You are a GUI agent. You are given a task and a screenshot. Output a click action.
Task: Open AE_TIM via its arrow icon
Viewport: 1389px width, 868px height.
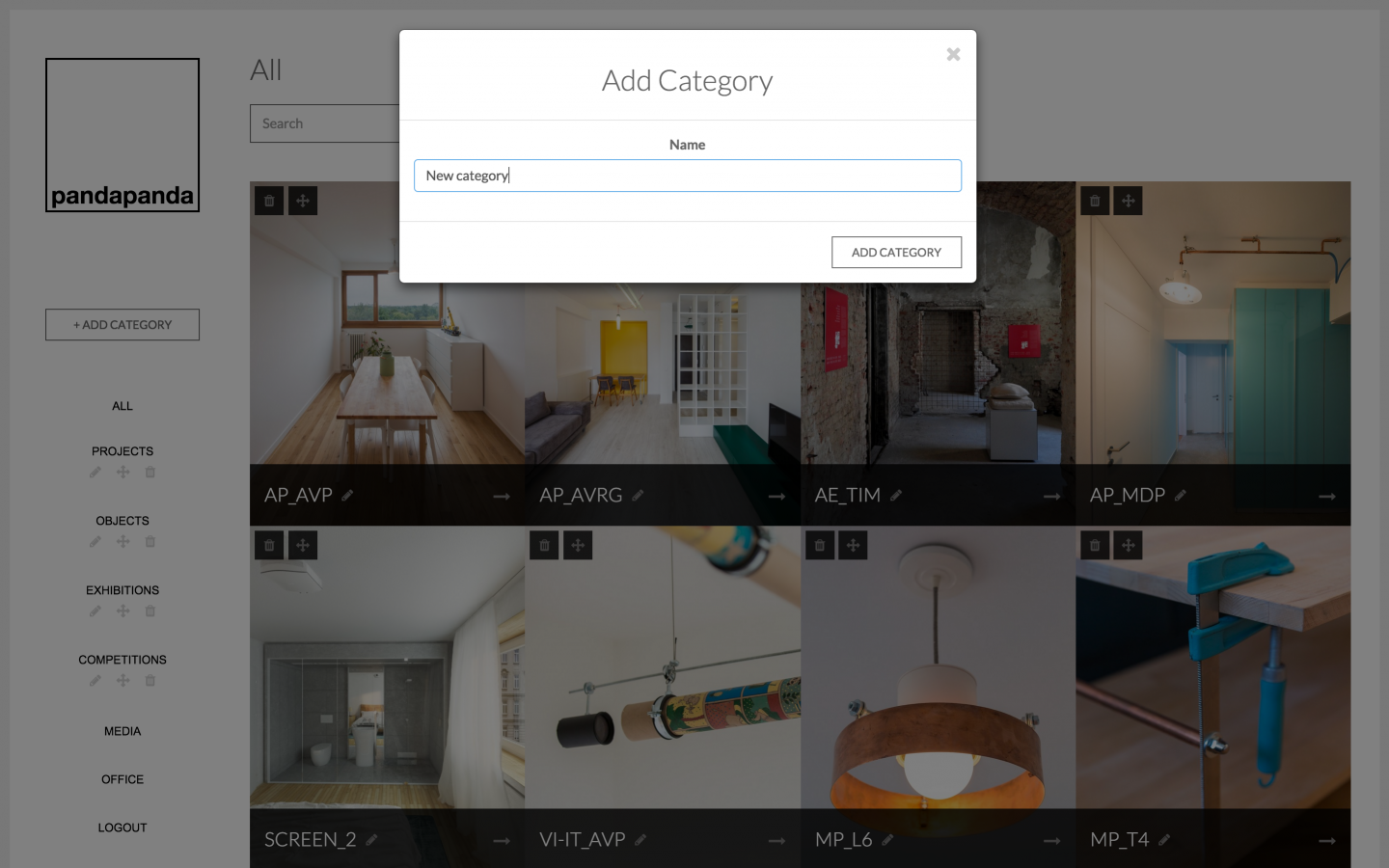pyautogui.click(x=1052, y=496)
